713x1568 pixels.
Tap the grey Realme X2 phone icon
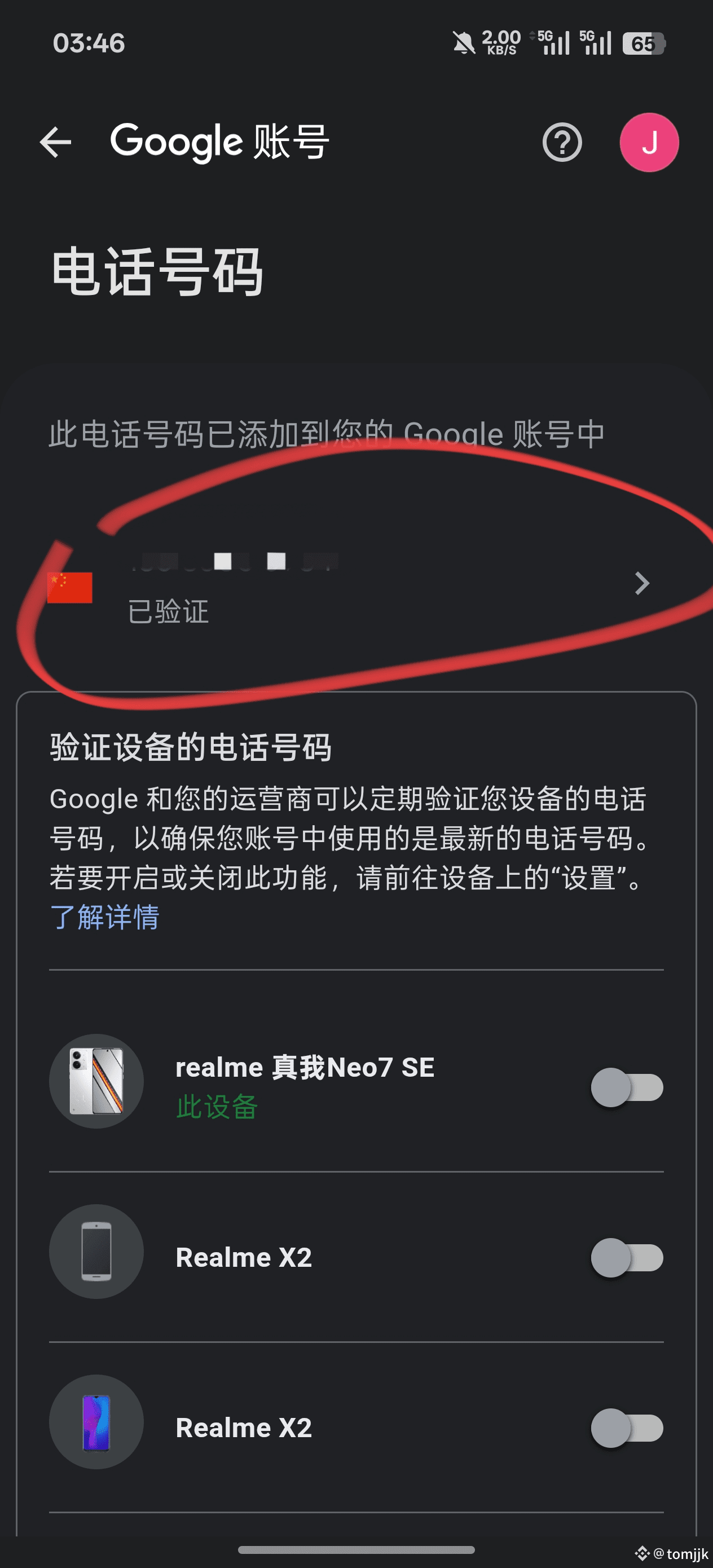(96, 1252)
